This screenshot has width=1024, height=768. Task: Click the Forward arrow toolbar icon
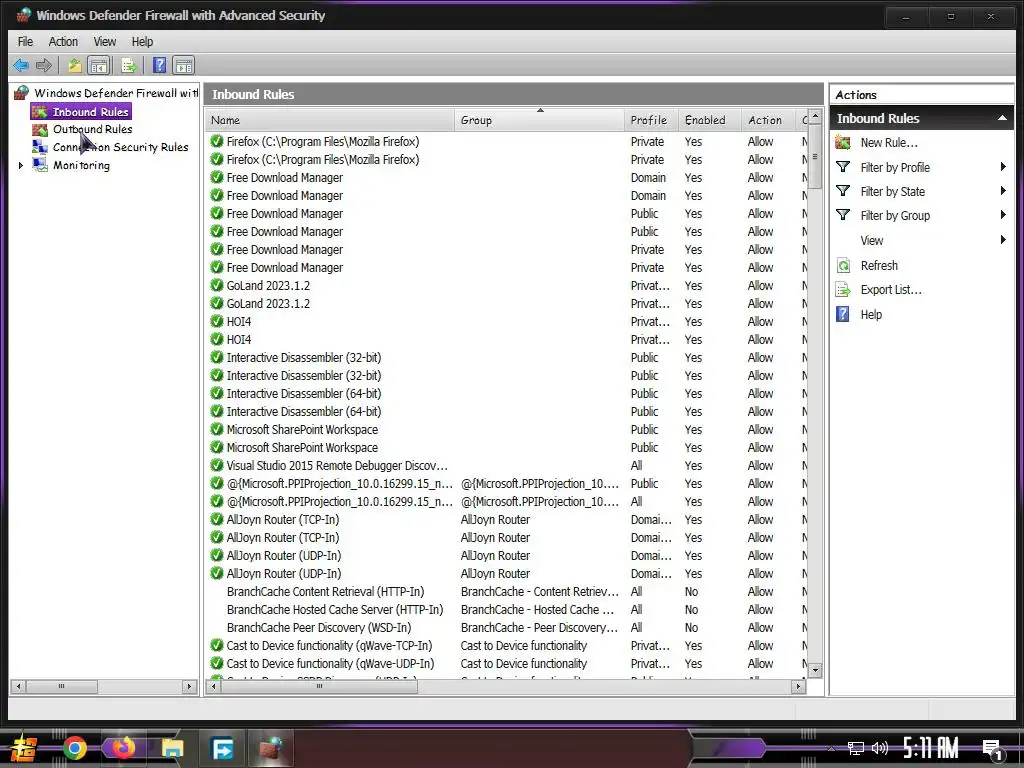pyautogui.click(x=44, y=65)
